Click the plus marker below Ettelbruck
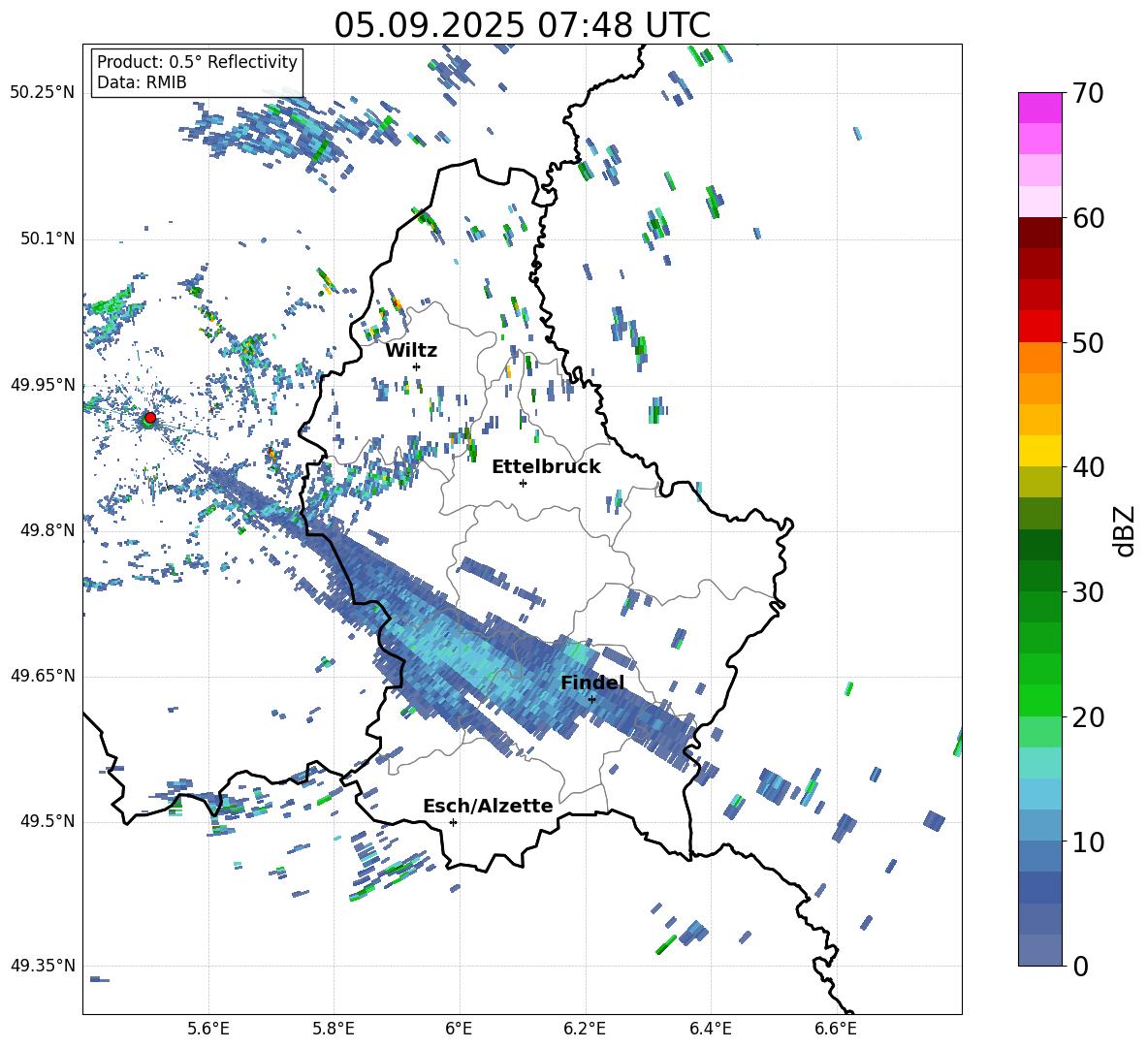This screenshot has height=1048, width=1148. (523, 483)
